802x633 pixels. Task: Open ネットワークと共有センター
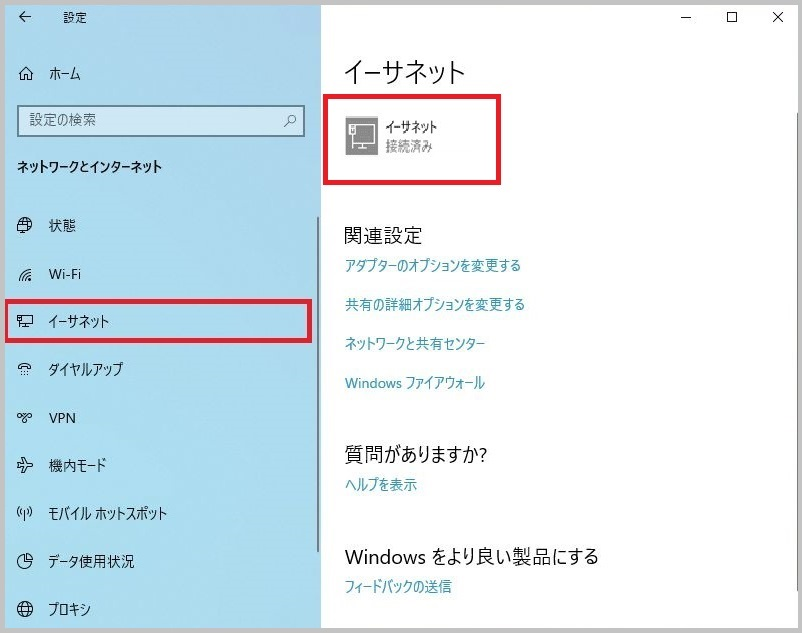pos(414,344)
